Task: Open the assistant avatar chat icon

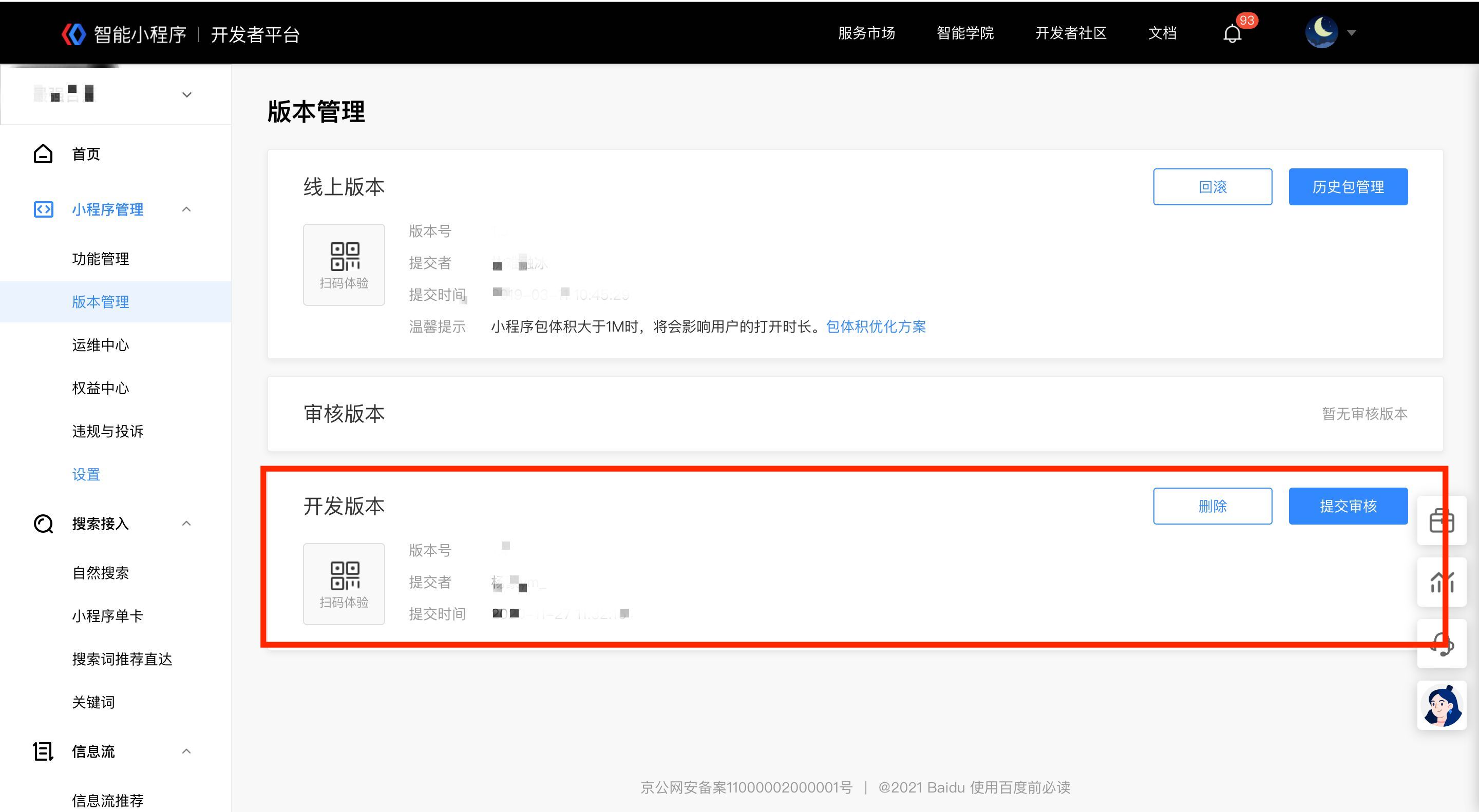Action: click(1441, 705)
